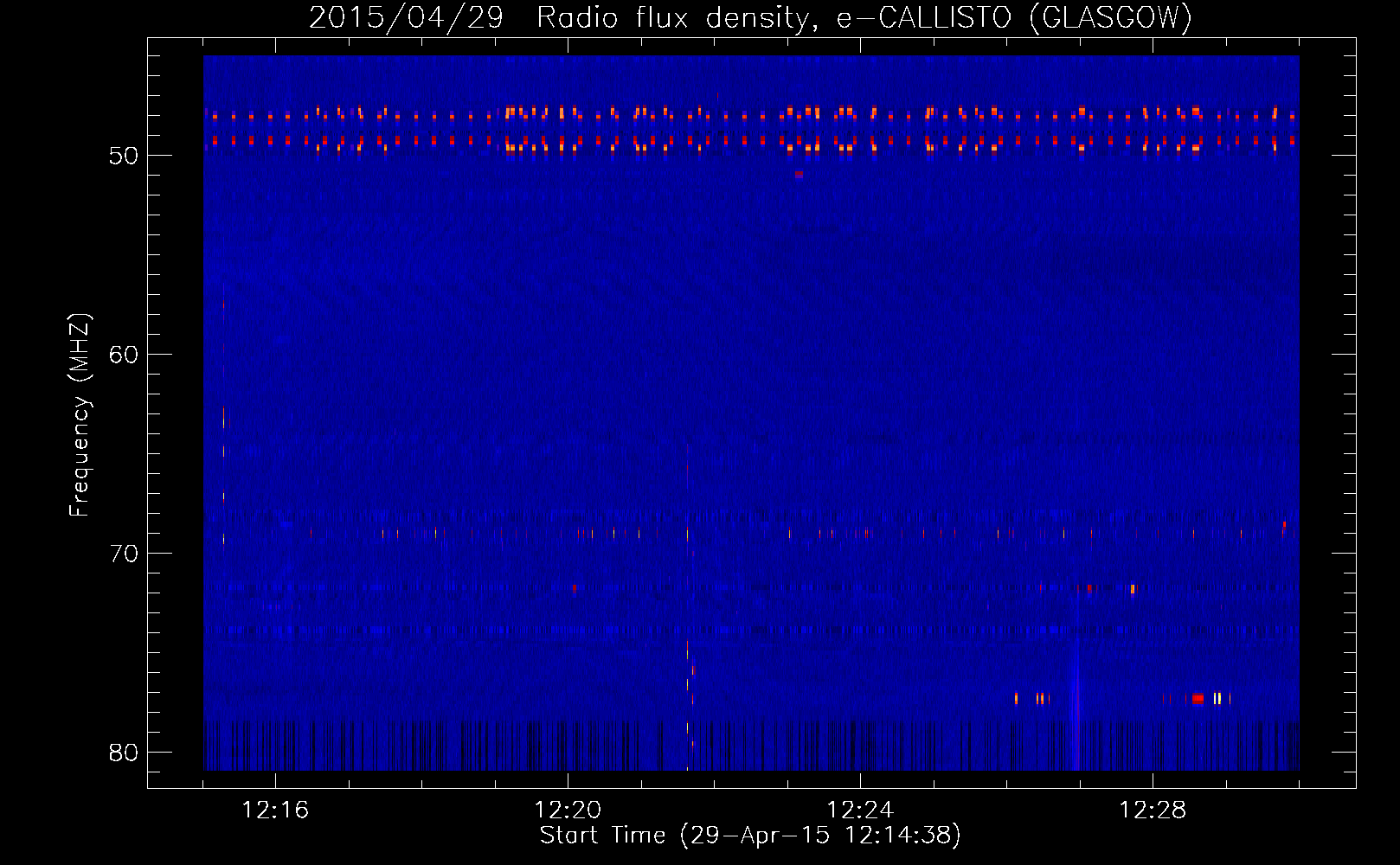This screenshot has height=865, width=1400.
Task: Click the 70 MHz frequency tick label
Action: tap(124, 554)
